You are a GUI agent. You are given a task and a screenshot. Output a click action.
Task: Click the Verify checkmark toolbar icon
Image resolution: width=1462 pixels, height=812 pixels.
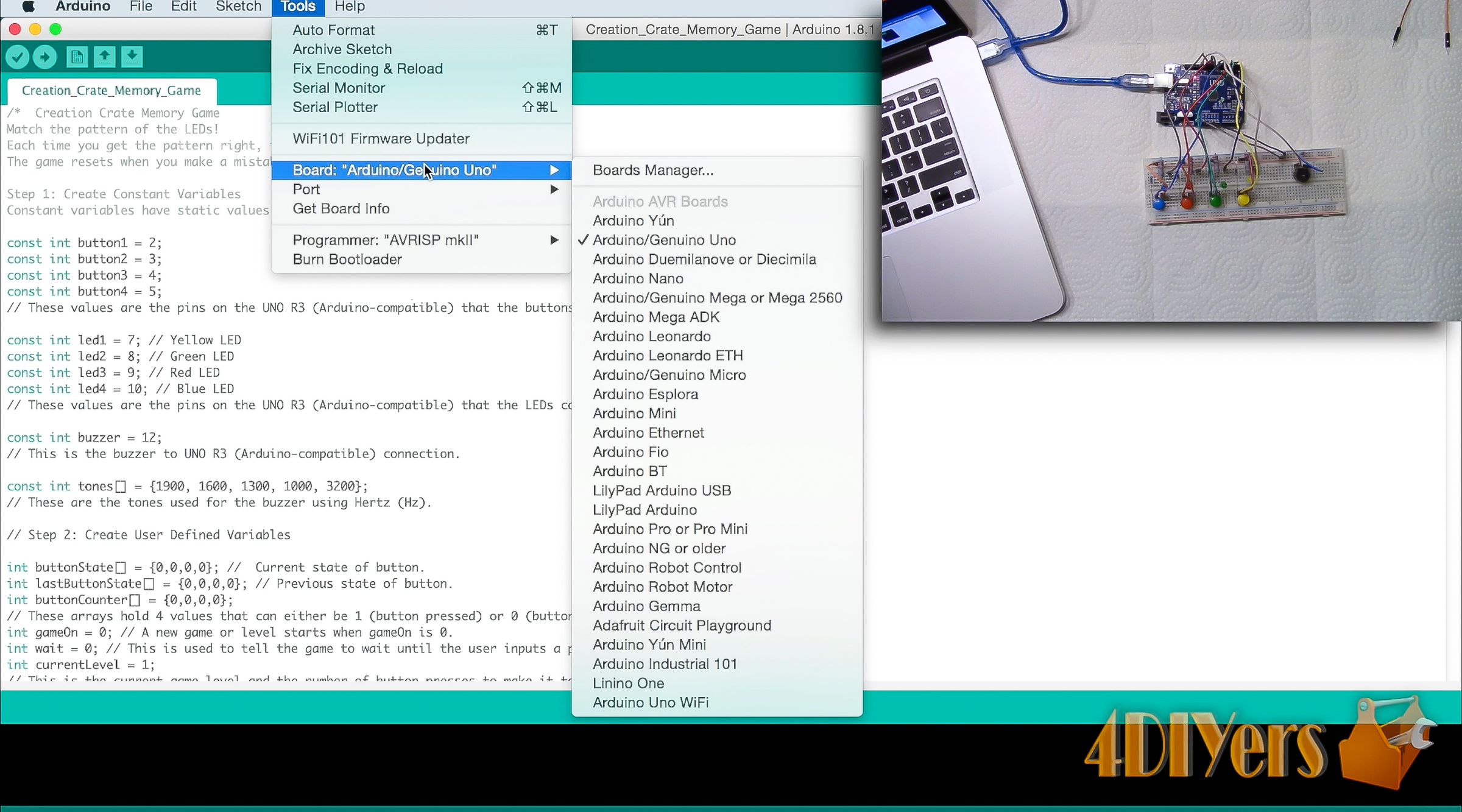tap(18, 57)
